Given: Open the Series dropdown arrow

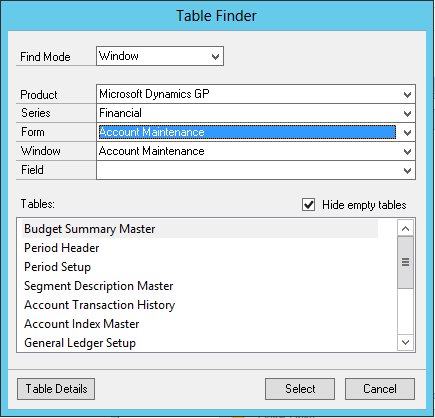Looking at the screenshot, I should 407,113.
